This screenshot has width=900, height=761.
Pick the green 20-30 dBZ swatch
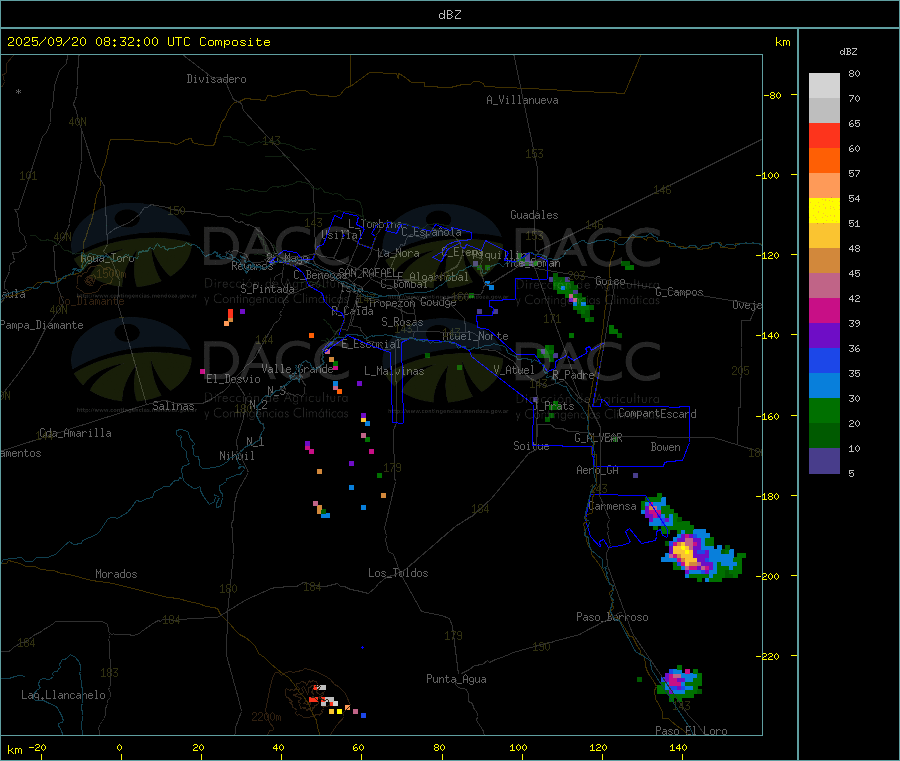(824, 410)
